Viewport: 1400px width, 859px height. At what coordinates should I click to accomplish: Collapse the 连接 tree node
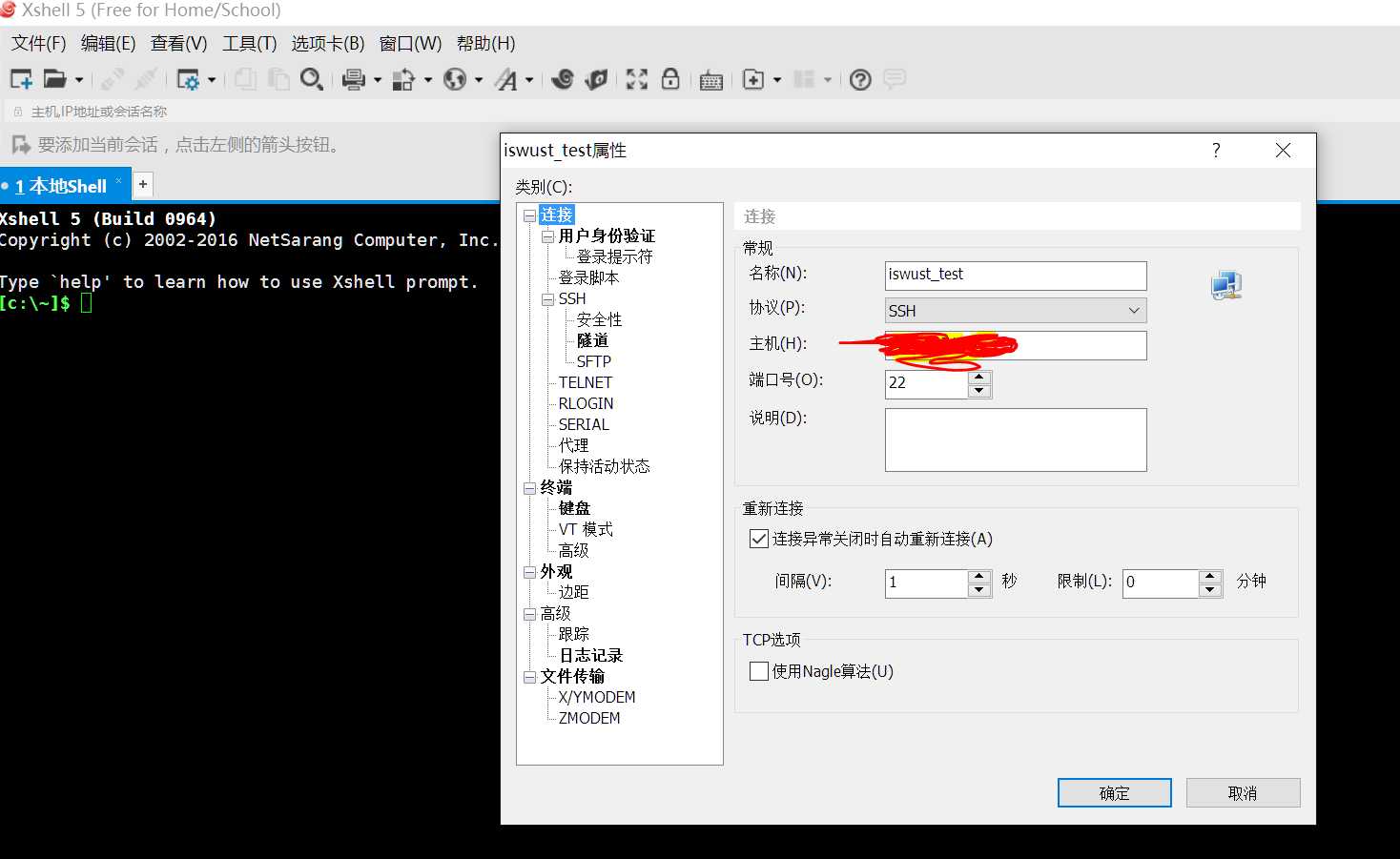[529, 215]
